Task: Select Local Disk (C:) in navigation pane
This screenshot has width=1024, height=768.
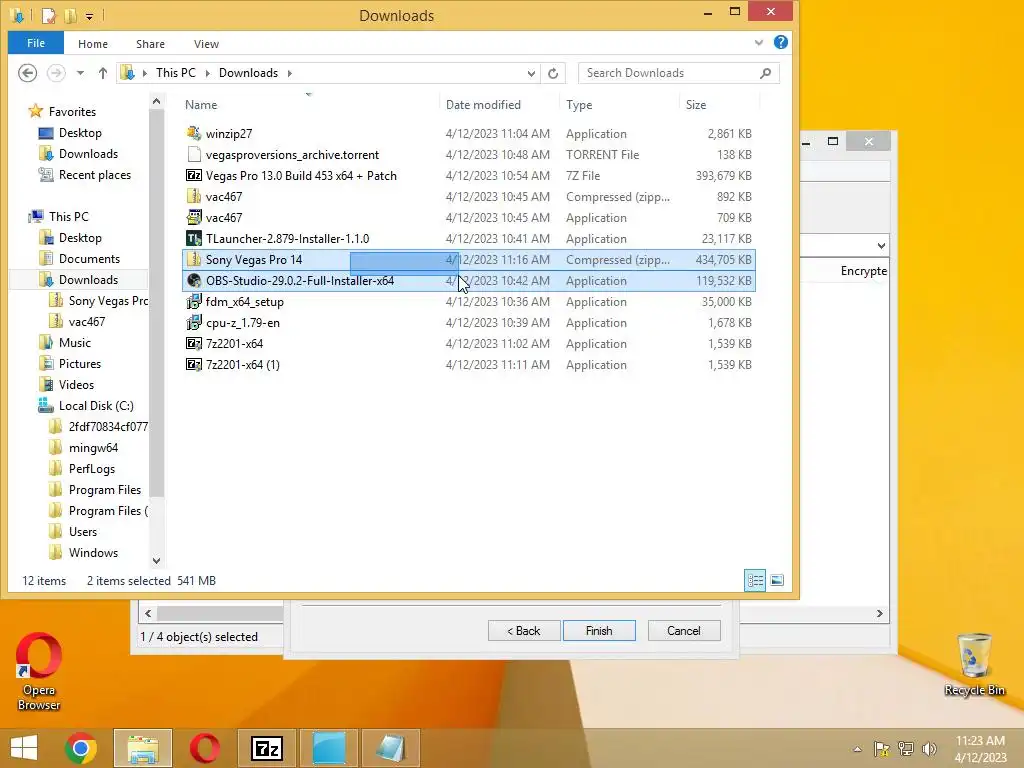Action: coord(96,406)
